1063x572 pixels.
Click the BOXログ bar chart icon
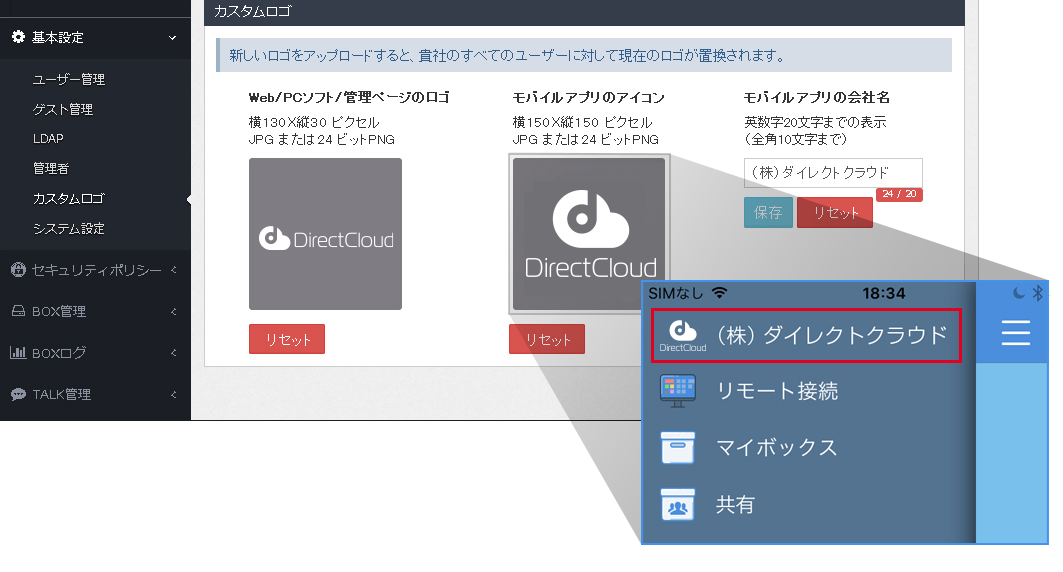[18, 352]
